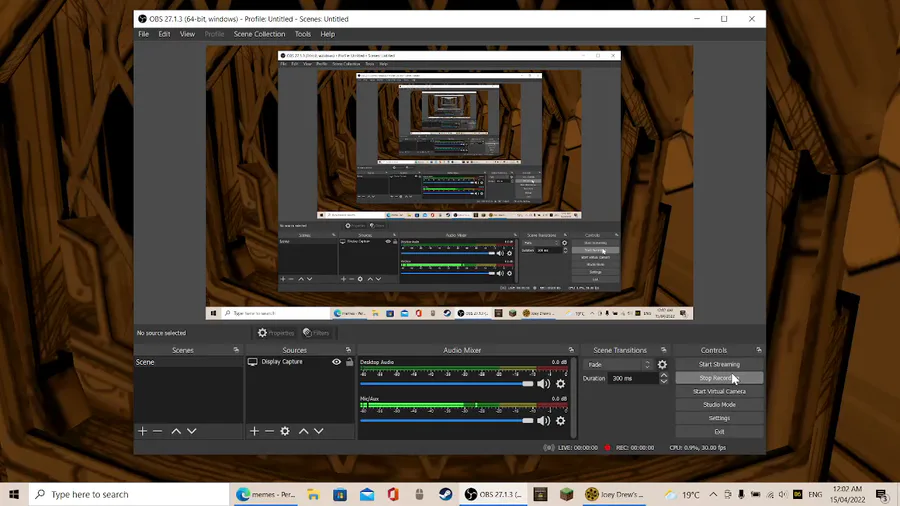Viewport: 900px width, 506px height.
Task: Open the notification center icon
Action: point(882,494)
